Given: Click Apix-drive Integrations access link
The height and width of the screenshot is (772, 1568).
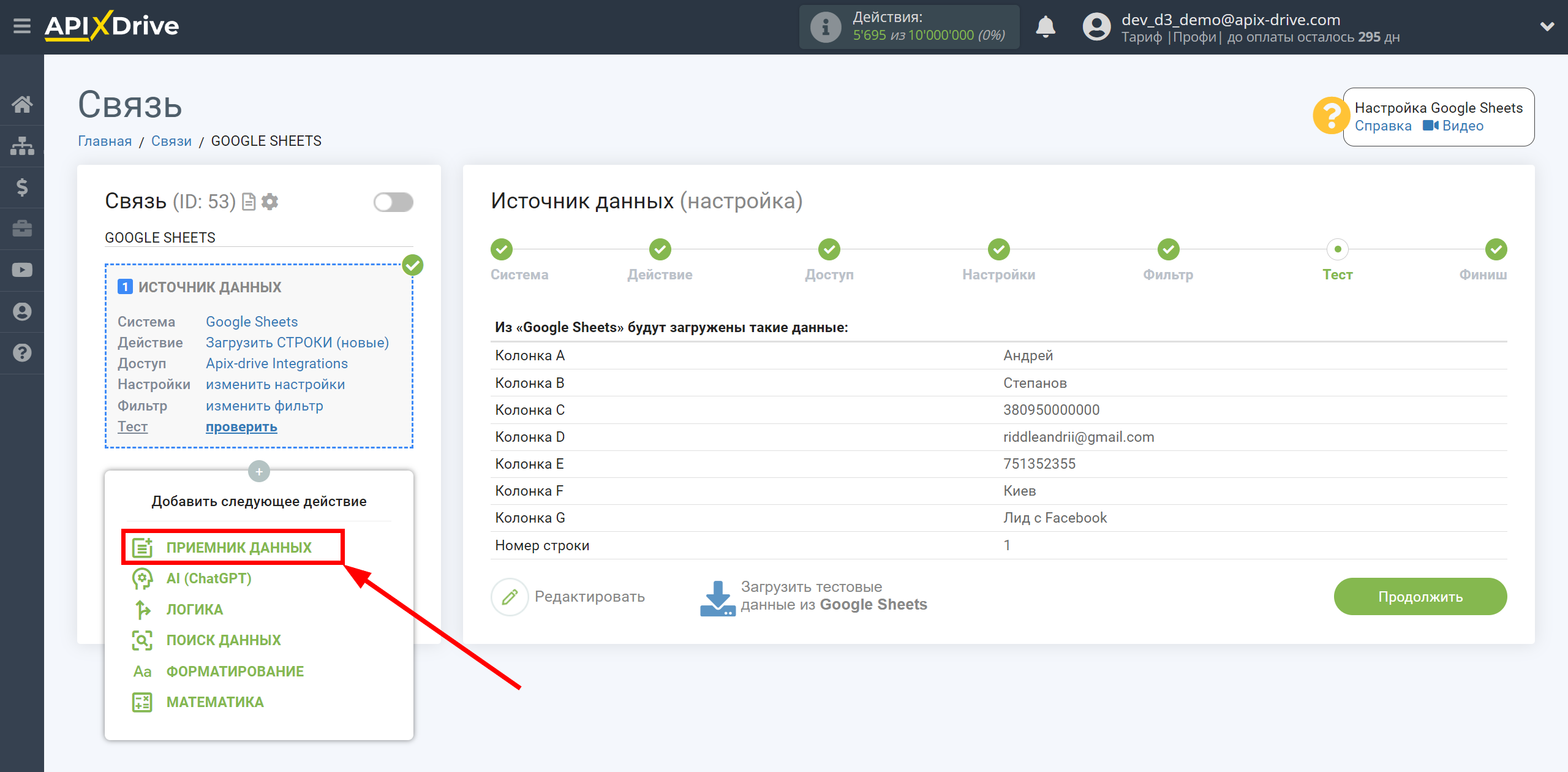Looking at the screenshot, I should (277, 363).
